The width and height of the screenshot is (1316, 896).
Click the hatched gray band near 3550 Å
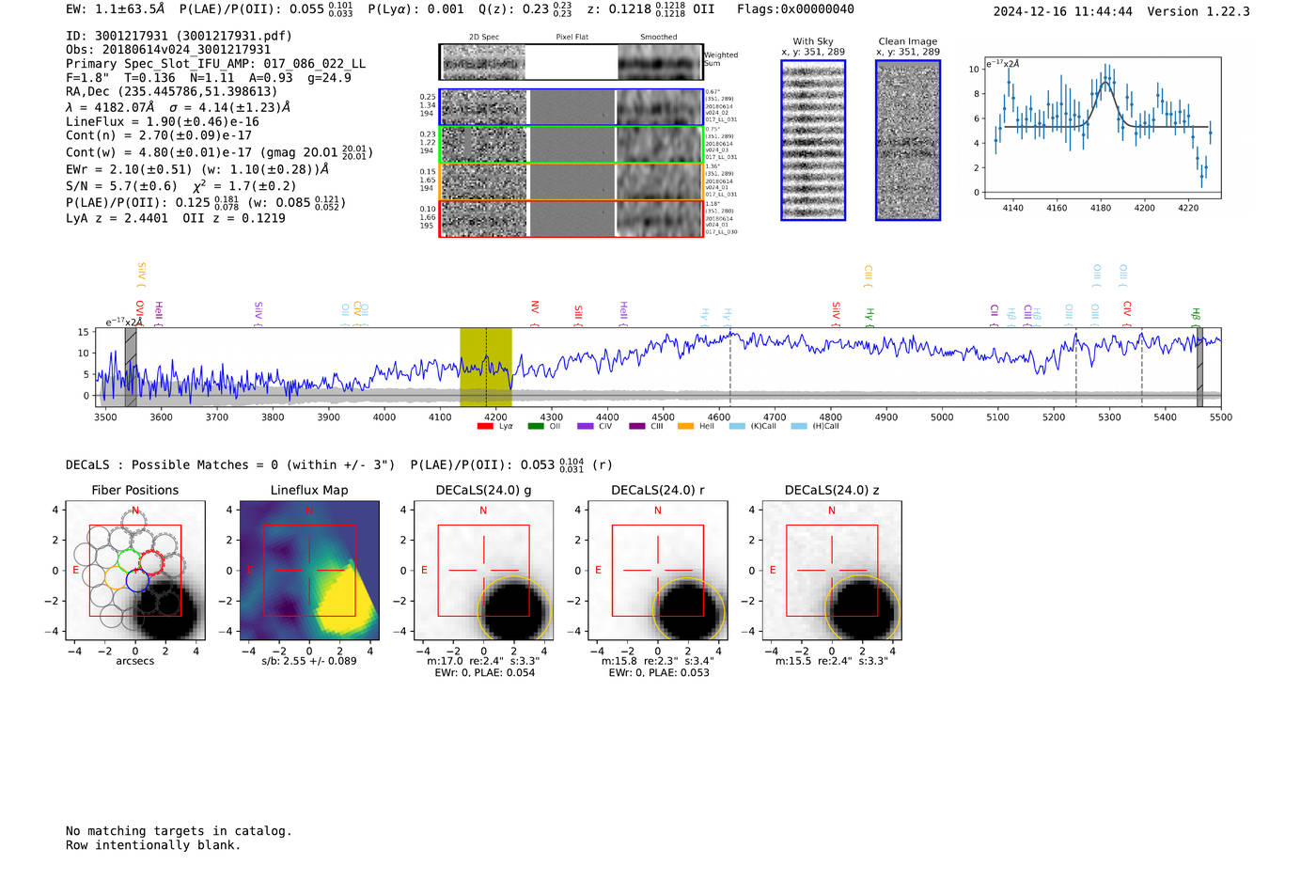click(x=131, y=367)
